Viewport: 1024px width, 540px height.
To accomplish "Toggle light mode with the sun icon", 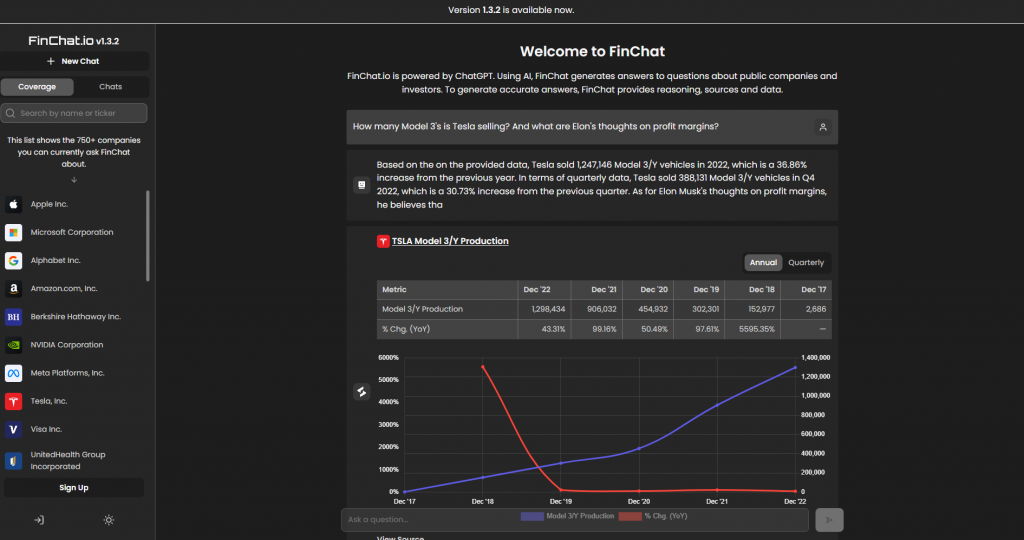I will tap(108, 520).
